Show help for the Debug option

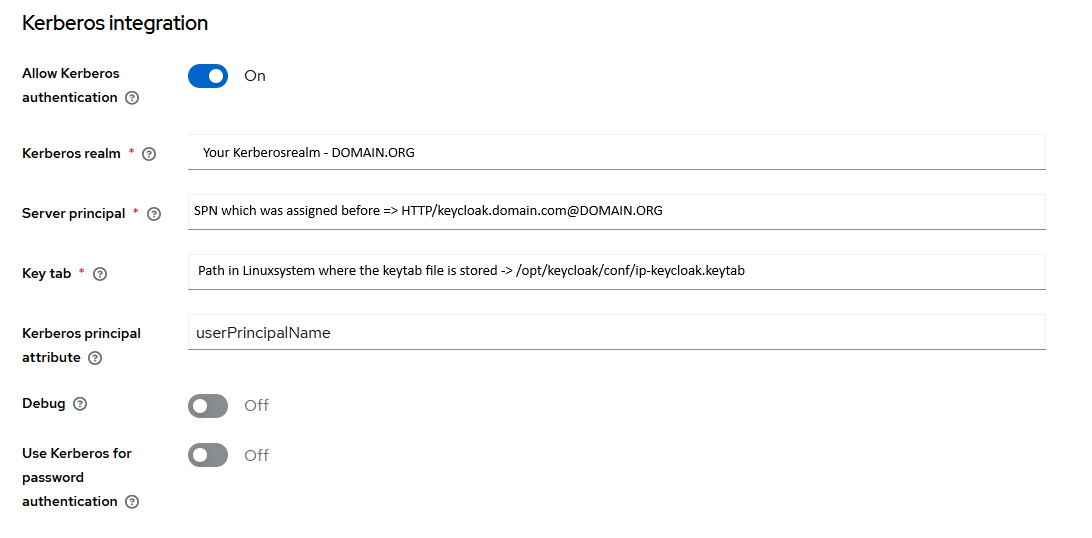point(80,404)
